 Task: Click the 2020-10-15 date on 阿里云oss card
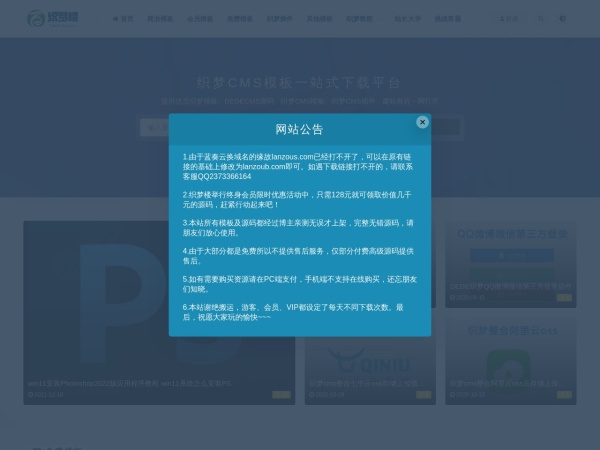467,395
